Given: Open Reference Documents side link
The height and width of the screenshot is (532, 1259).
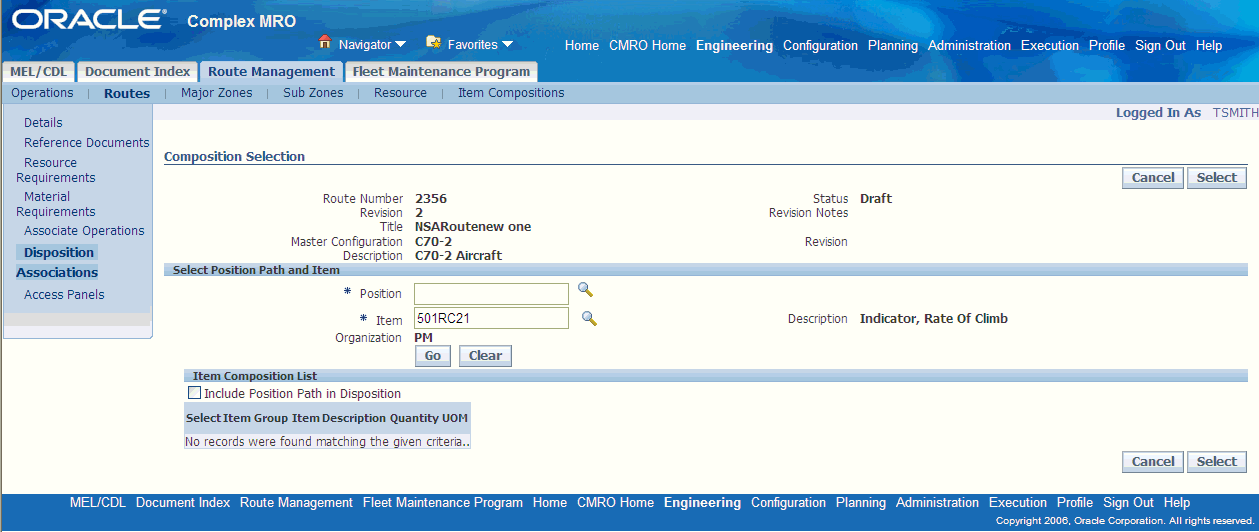Looking at the screenshot, I should [x=87, y=142].
